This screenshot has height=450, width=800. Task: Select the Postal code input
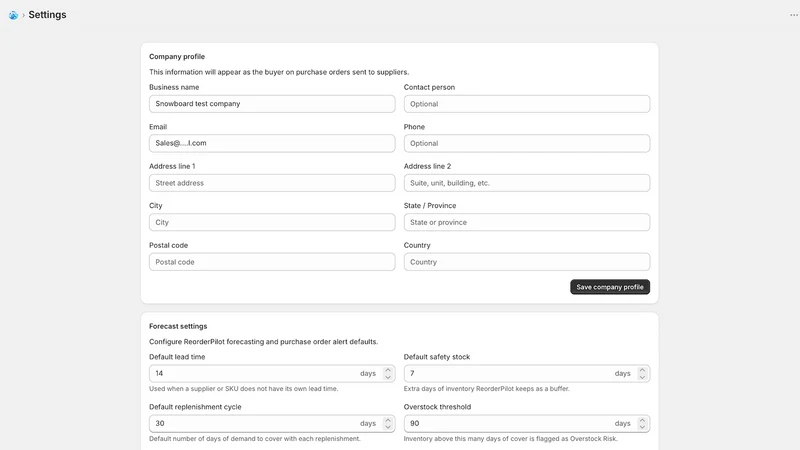tap(272, 262)
